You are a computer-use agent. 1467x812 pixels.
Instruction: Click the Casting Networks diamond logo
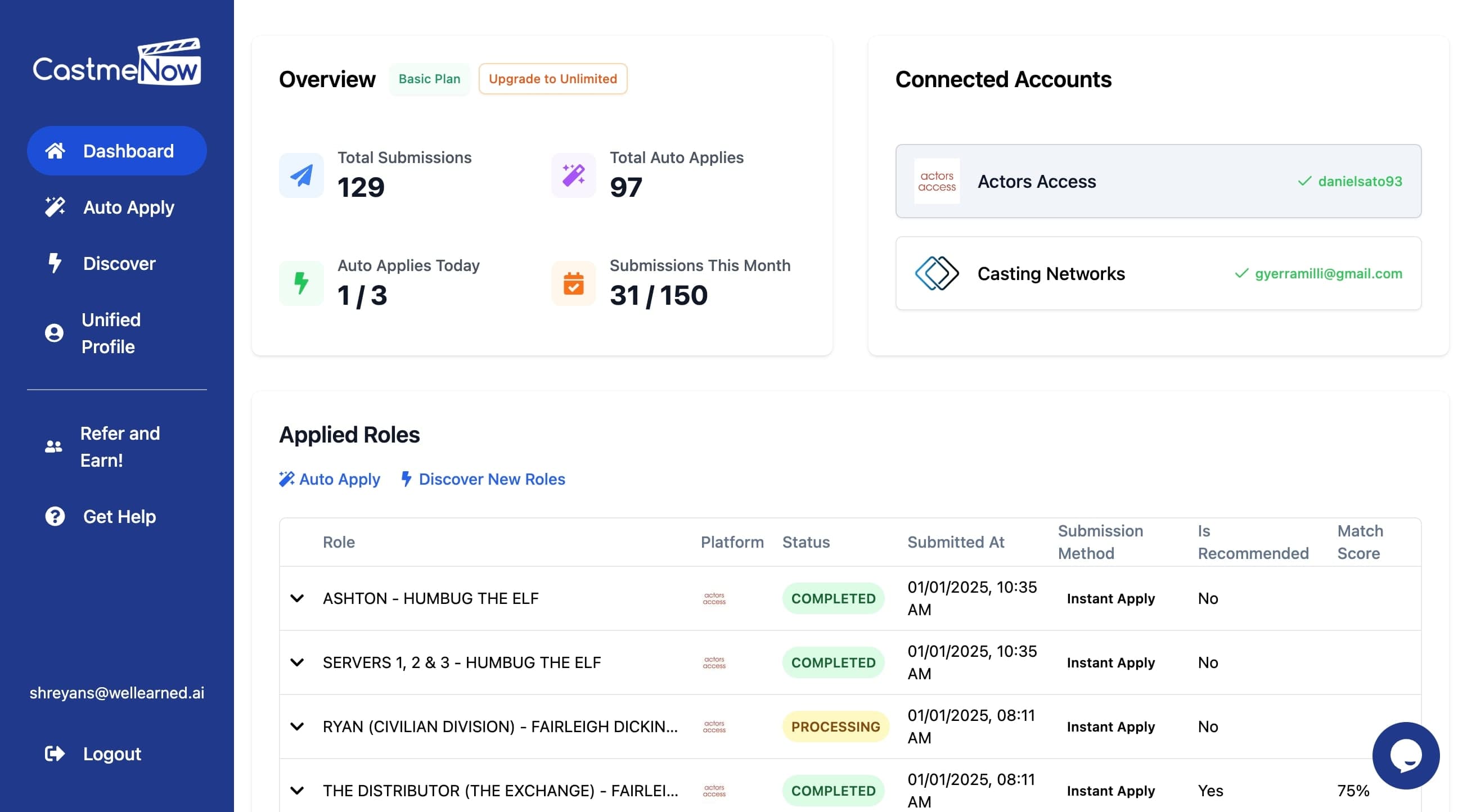(x=937, y=273)
